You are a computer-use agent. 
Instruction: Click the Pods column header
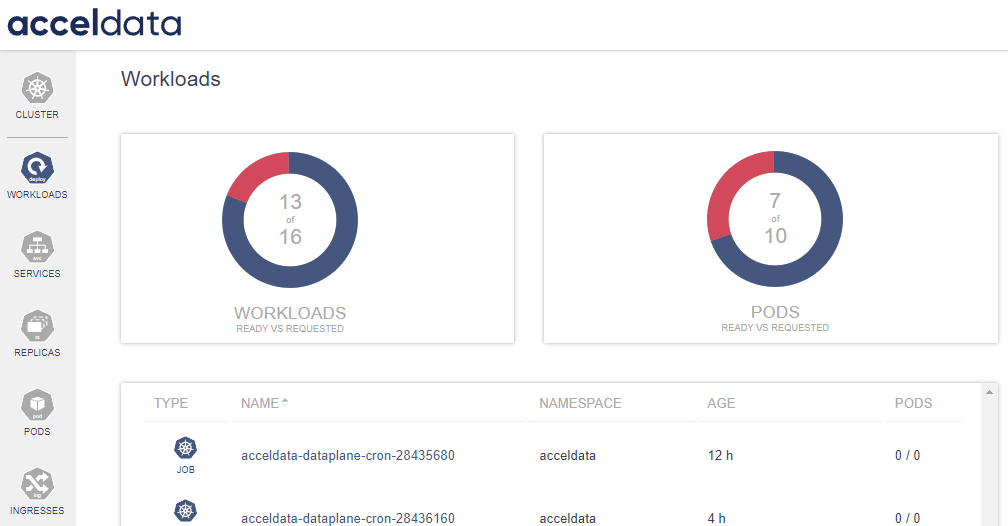[x=913, y=403]
